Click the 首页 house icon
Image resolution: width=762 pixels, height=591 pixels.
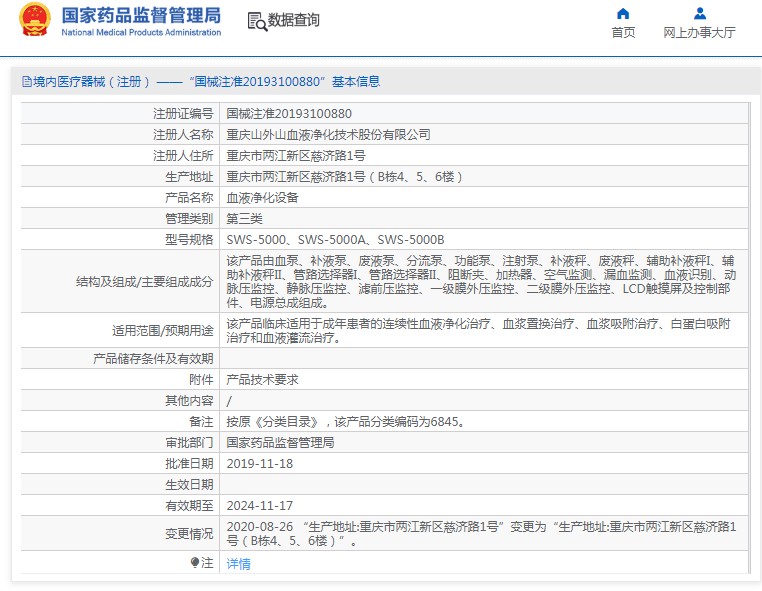623,13
